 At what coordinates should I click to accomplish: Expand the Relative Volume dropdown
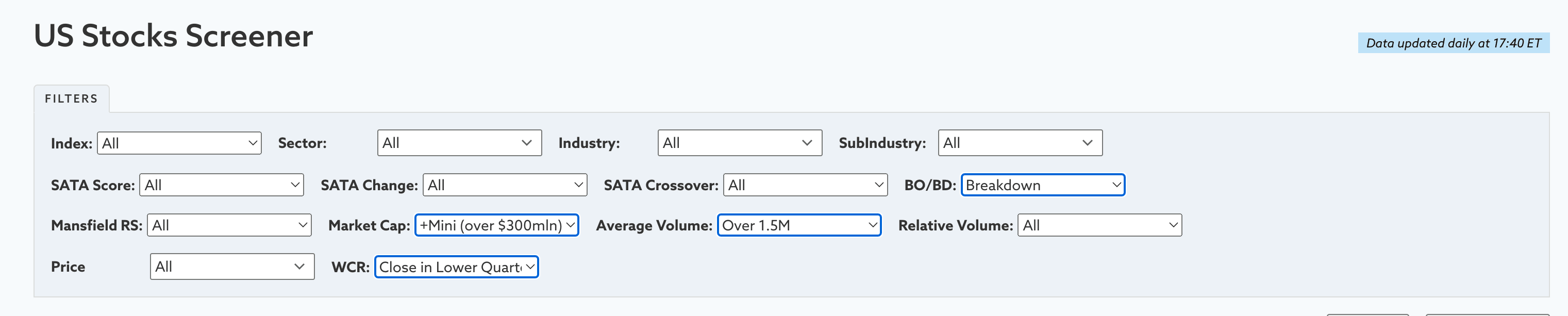(1099, 225)
